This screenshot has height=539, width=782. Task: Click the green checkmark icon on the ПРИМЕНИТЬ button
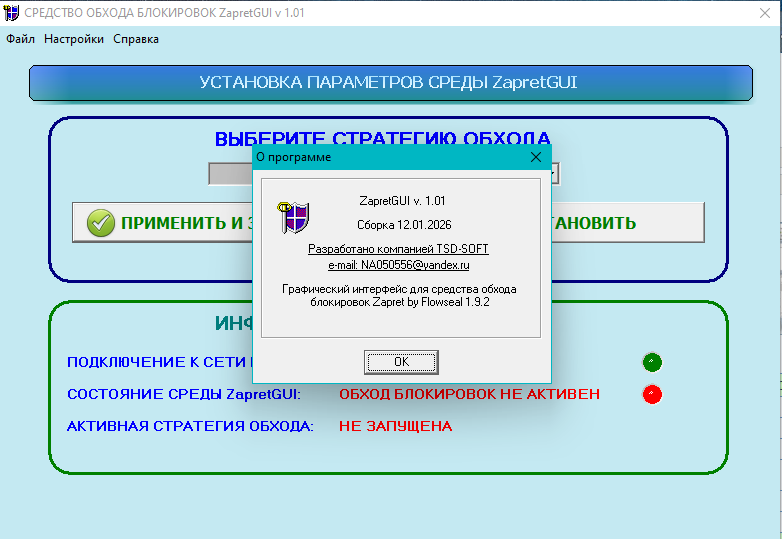tap(101, 223)
